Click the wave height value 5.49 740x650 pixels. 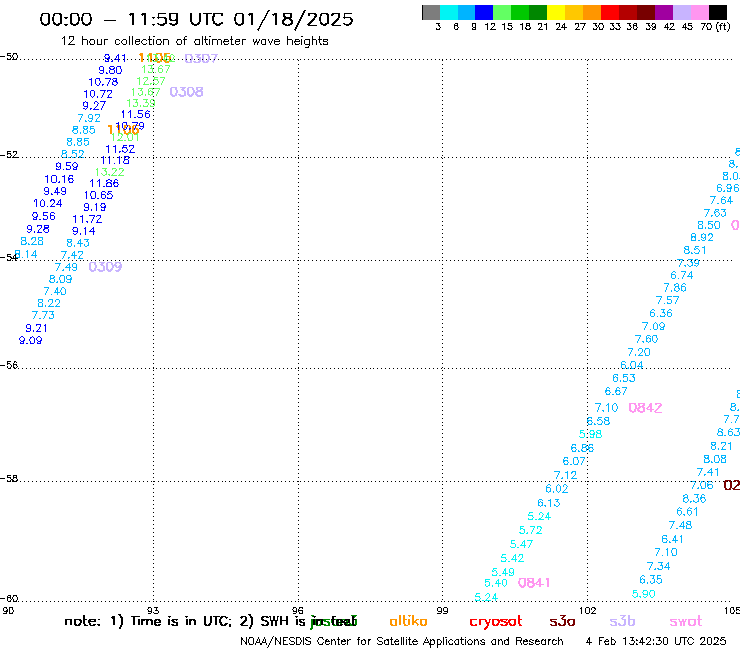coord(503,573)
